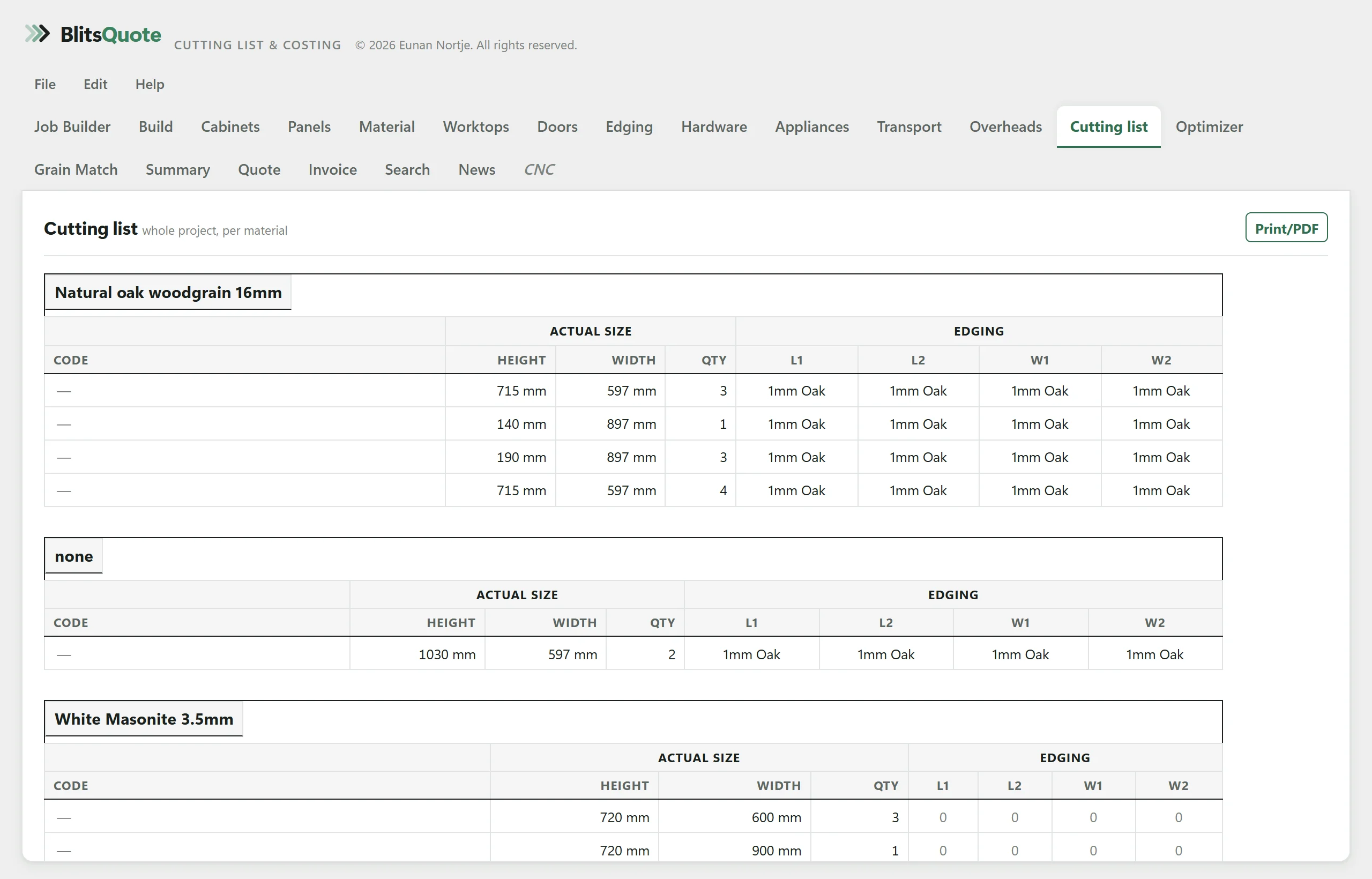This screenshot has width=1372, height=879.
Task: Open the italic CNC tab
Action: point(539,169)
